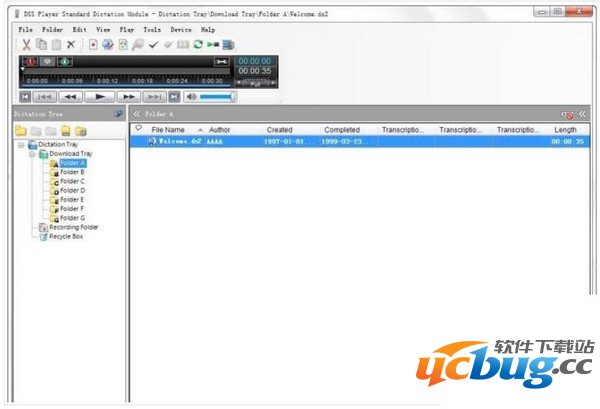The image size is (600, 409).
Task: Toggle the volume speaker mute icon
Action: click(x=192, y=97)
